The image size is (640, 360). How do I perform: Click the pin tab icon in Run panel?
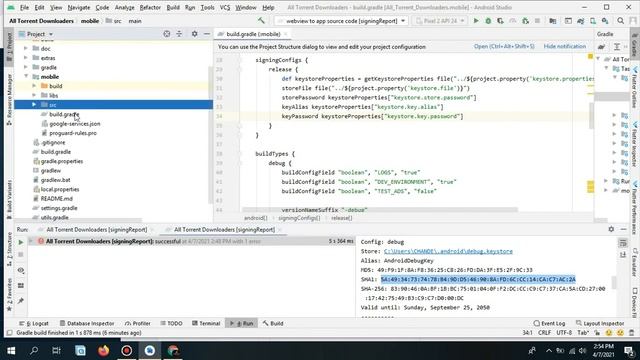[x=21, y=301]
